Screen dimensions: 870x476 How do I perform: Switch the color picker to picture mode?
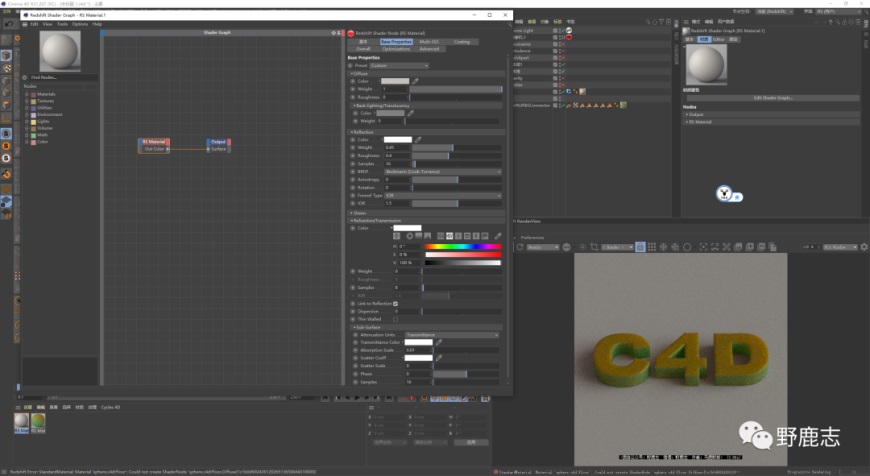(427, 236)
